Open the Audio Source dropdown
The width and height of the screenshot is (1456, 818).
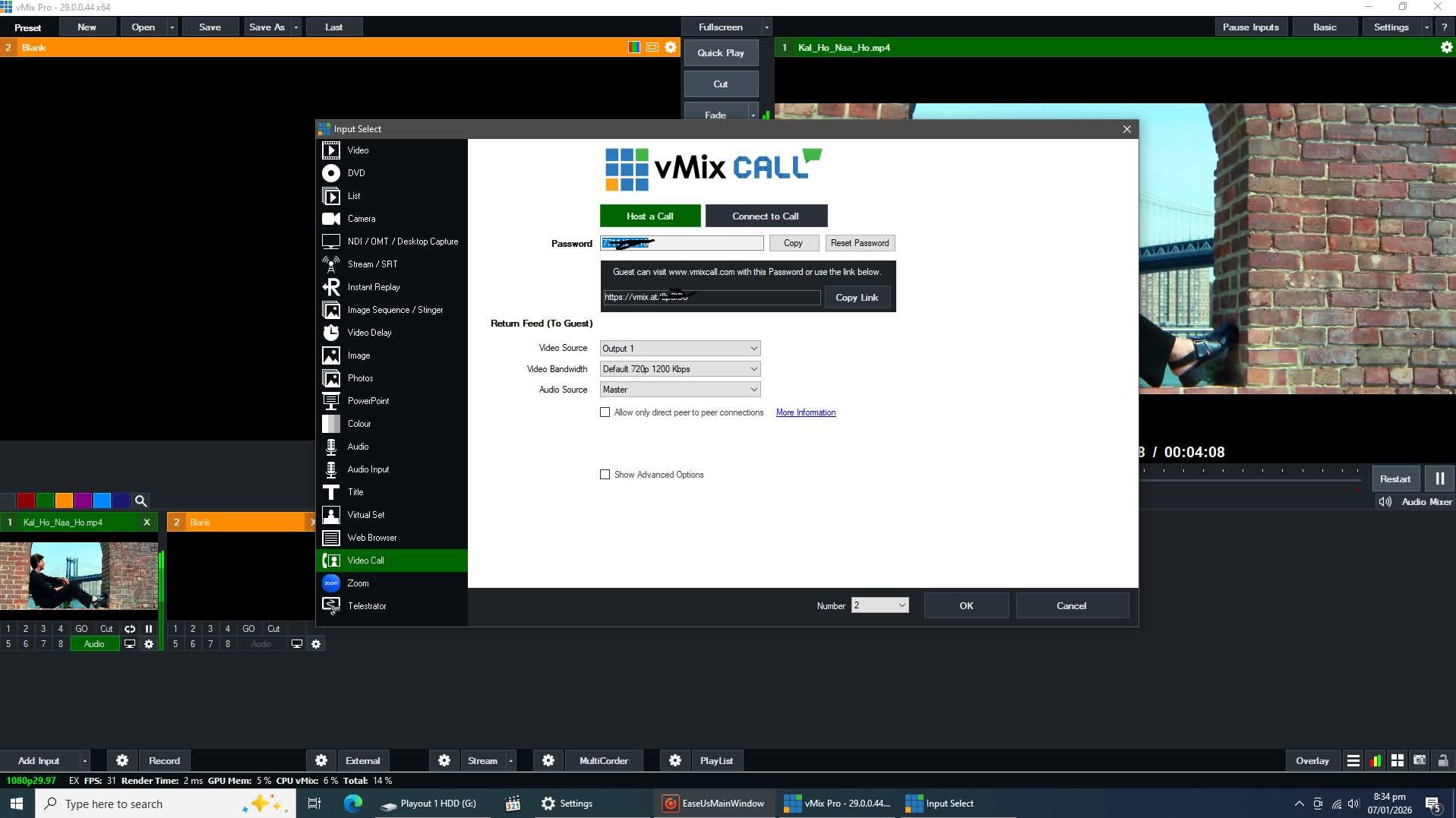(680, 390)
